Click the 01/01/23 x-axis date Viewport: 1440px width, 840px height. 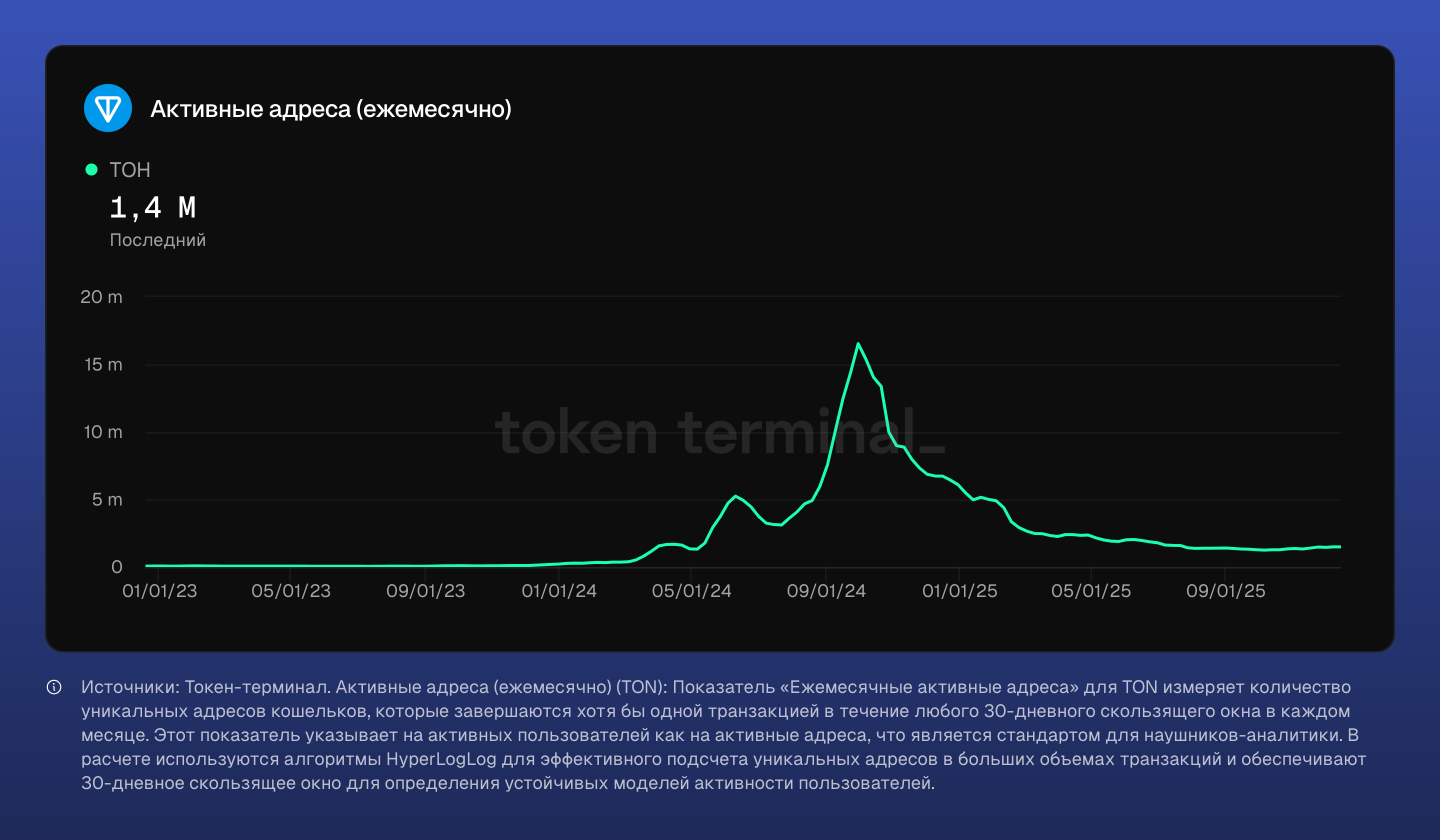[159, 591]
